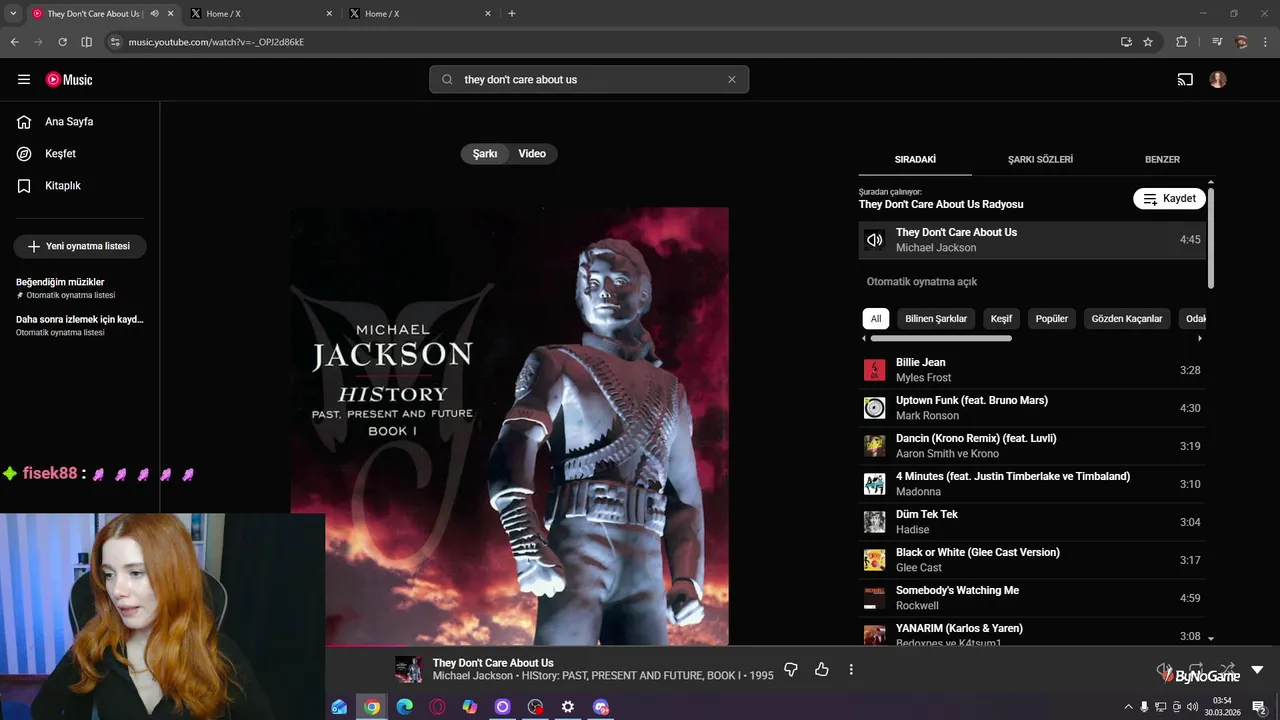Screen dimensions: 1280x720
Task: Toggle the Otomatik oynatma açık label
Action: pyautogui.click(x=922, y=282)
